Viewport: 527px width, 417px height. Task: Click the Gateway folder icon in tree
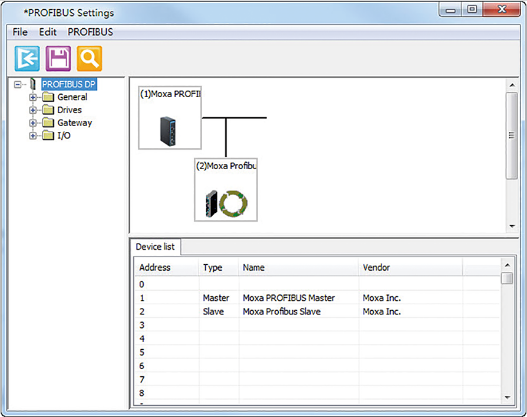tap(48, 123)
